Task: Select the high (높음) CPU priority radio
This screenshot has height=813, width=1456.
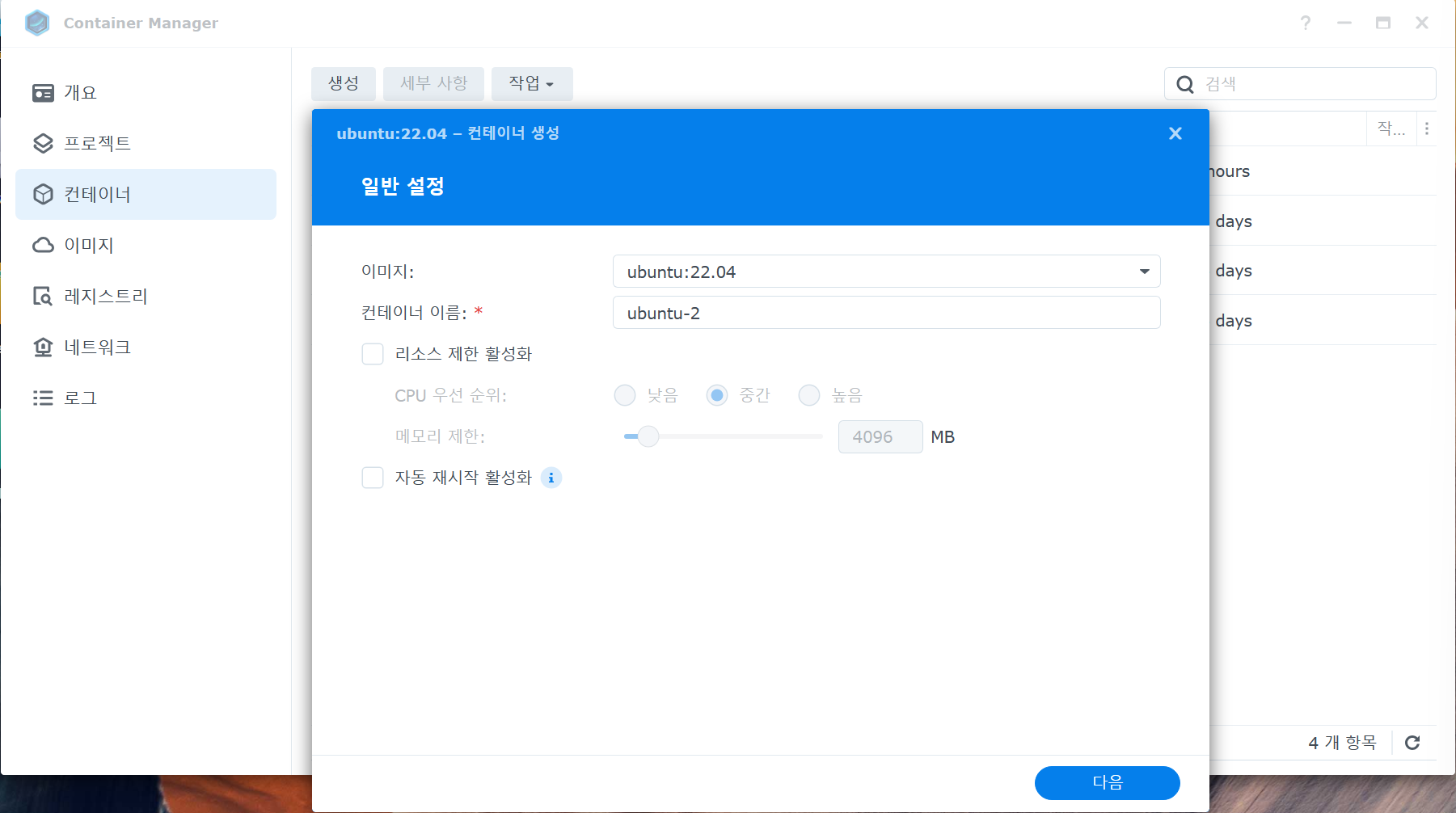Action: pos(809,395)
